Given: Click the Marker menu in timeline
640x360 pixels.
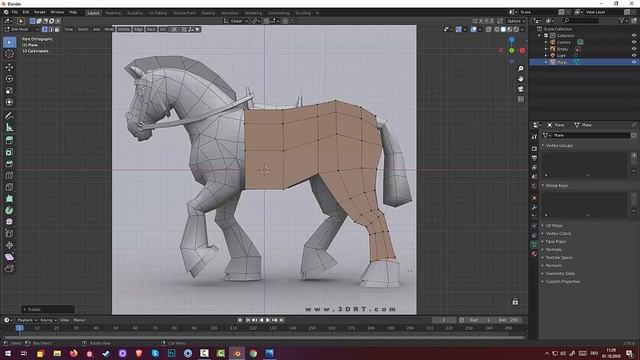Looking at the screenshot, I should pyautogui.click(x=79, y=320).
